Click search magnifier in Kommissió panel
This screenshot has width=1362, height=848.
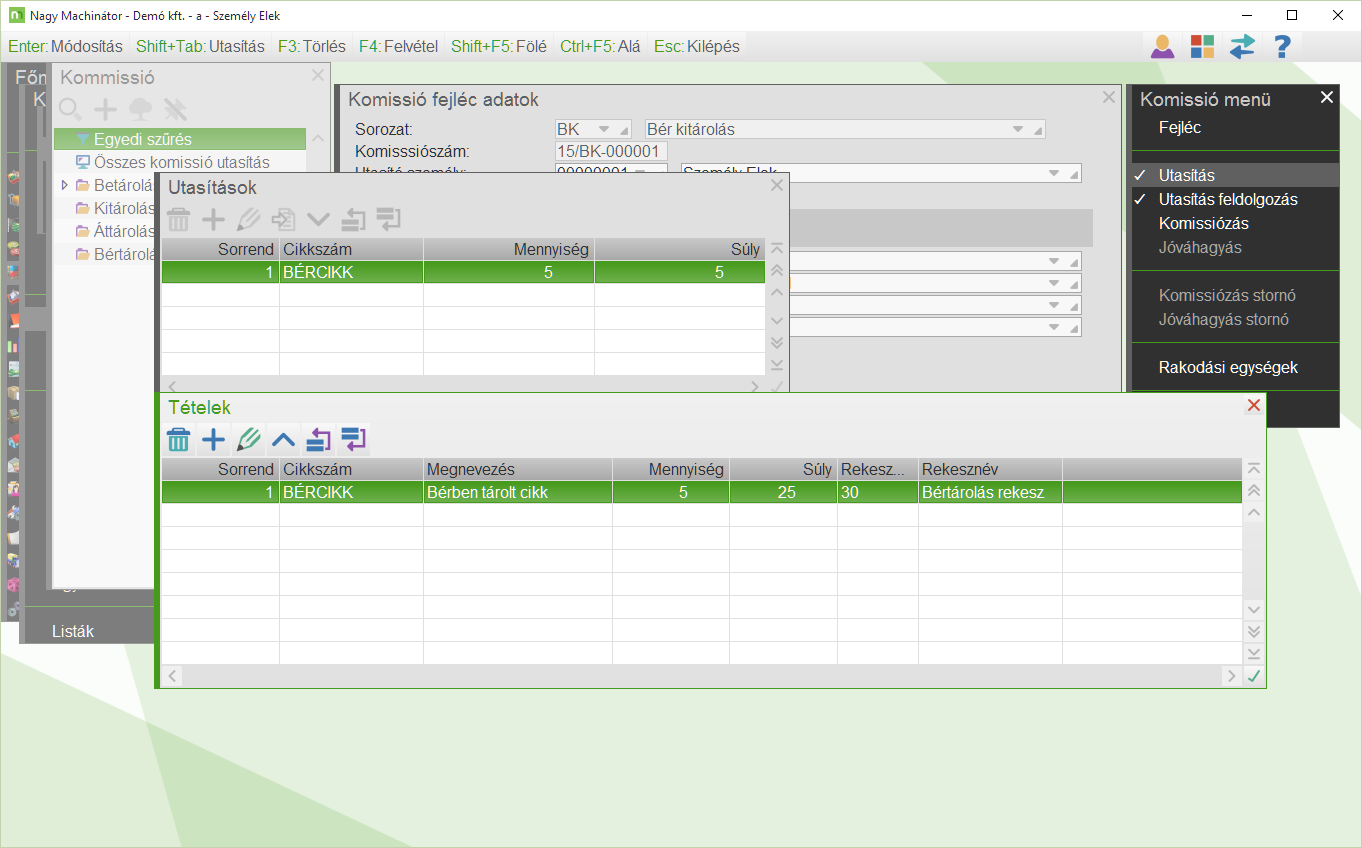tap(70, 109)
